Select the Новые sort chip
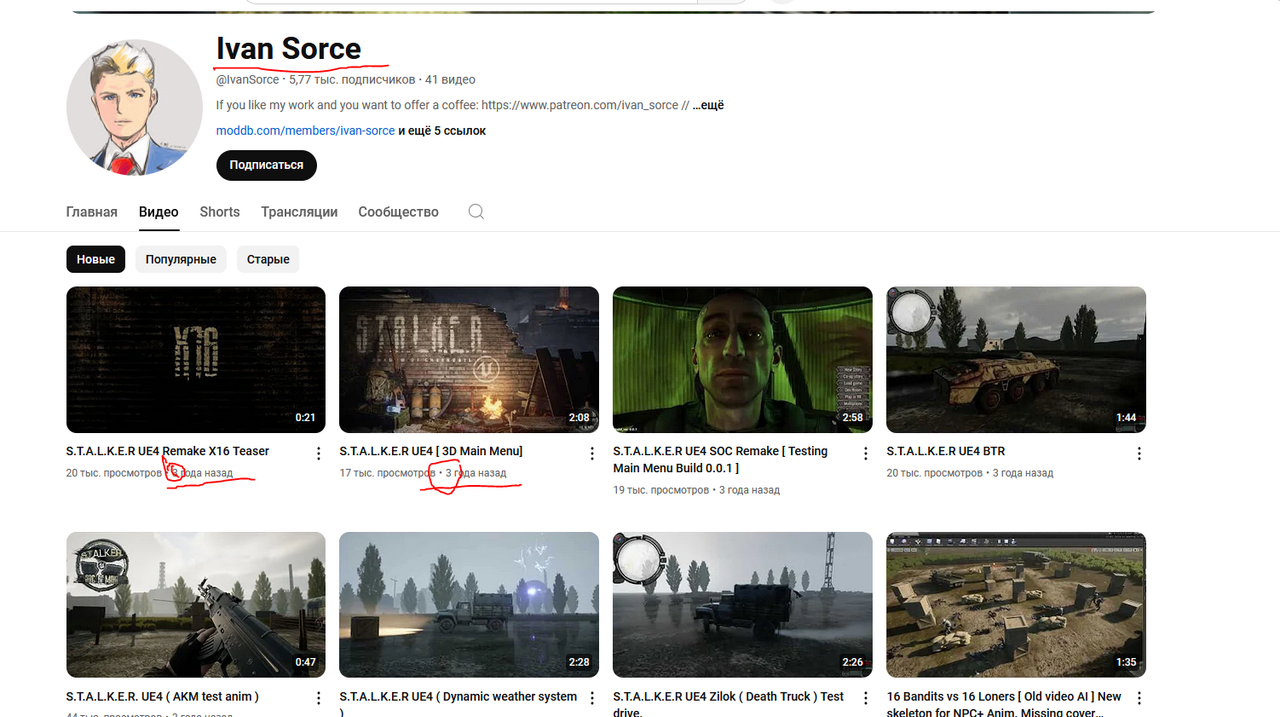 (96, 259)
